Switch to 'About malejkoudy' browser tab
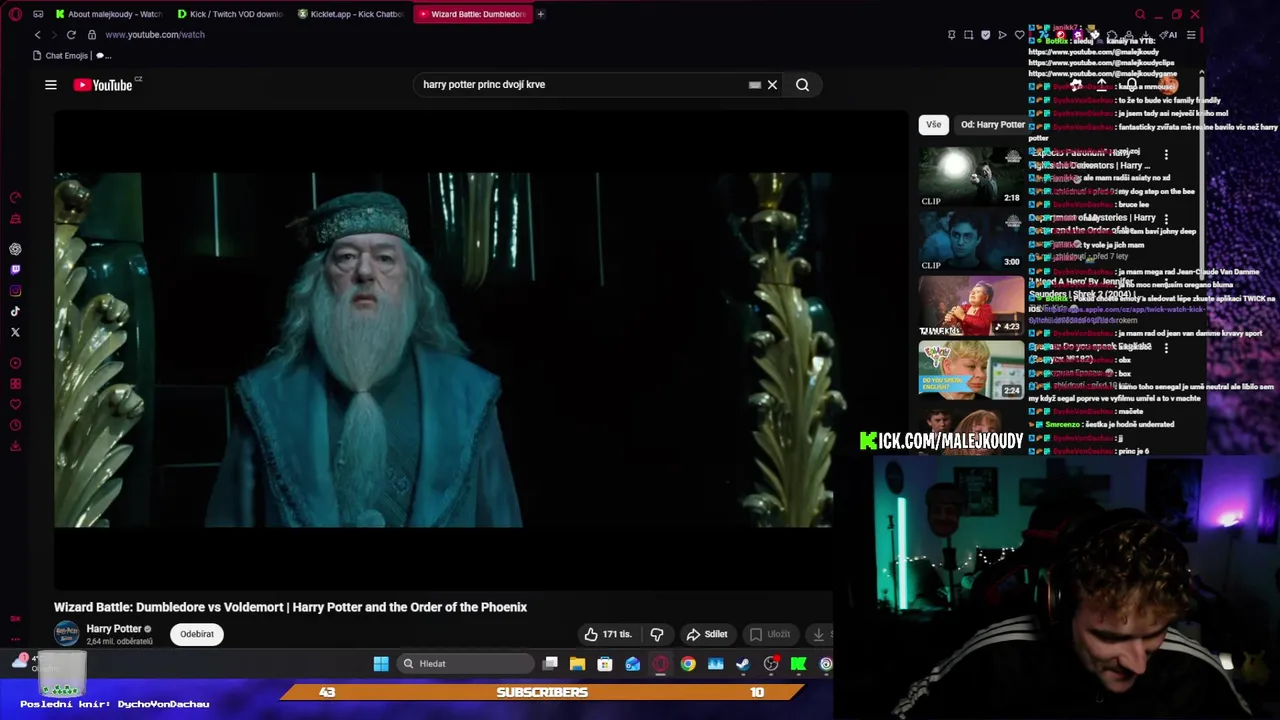Viewport: 1280px width, 720px height. (108, 14)
